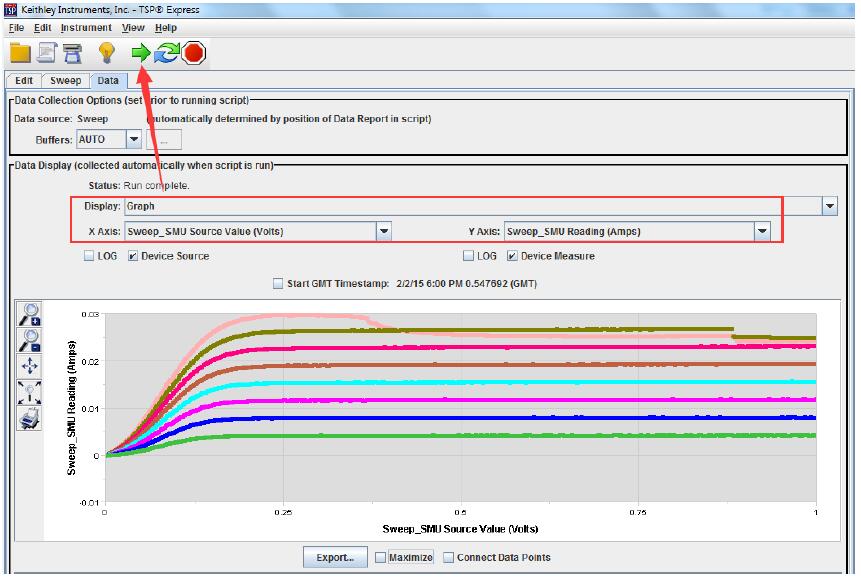This screenshot has height=581, width=861.
Task: Click the red stop sign icon
Action: pos(194,53)
